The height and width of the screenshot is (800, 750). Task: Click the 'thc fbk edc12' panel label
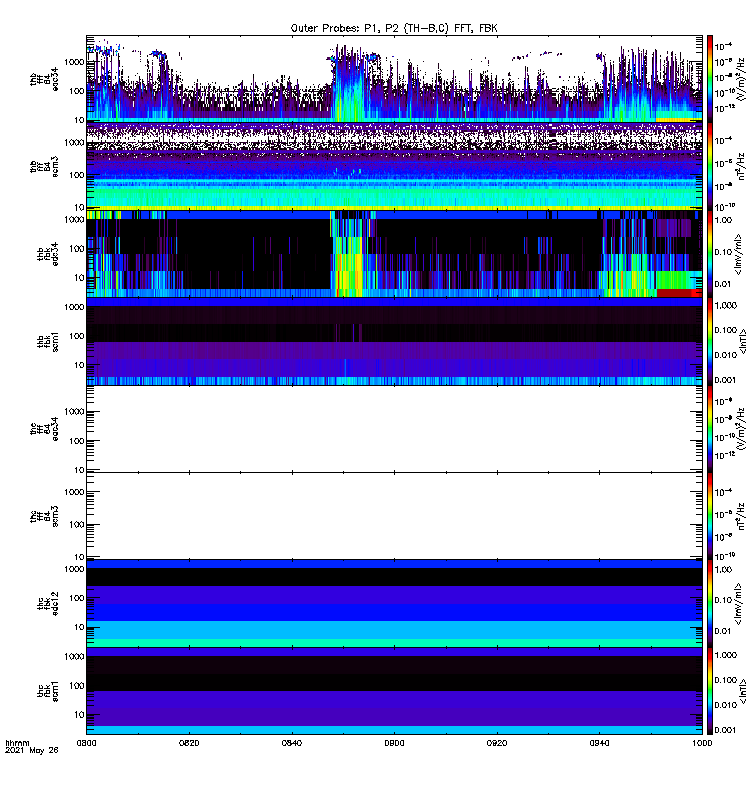[x=48, y=604]
